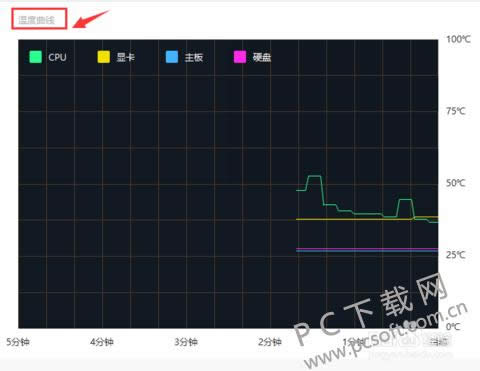The height and width of the screenshot is (371, 480).
Task: Click the 5分钟 time axis label
Action: 18,342
